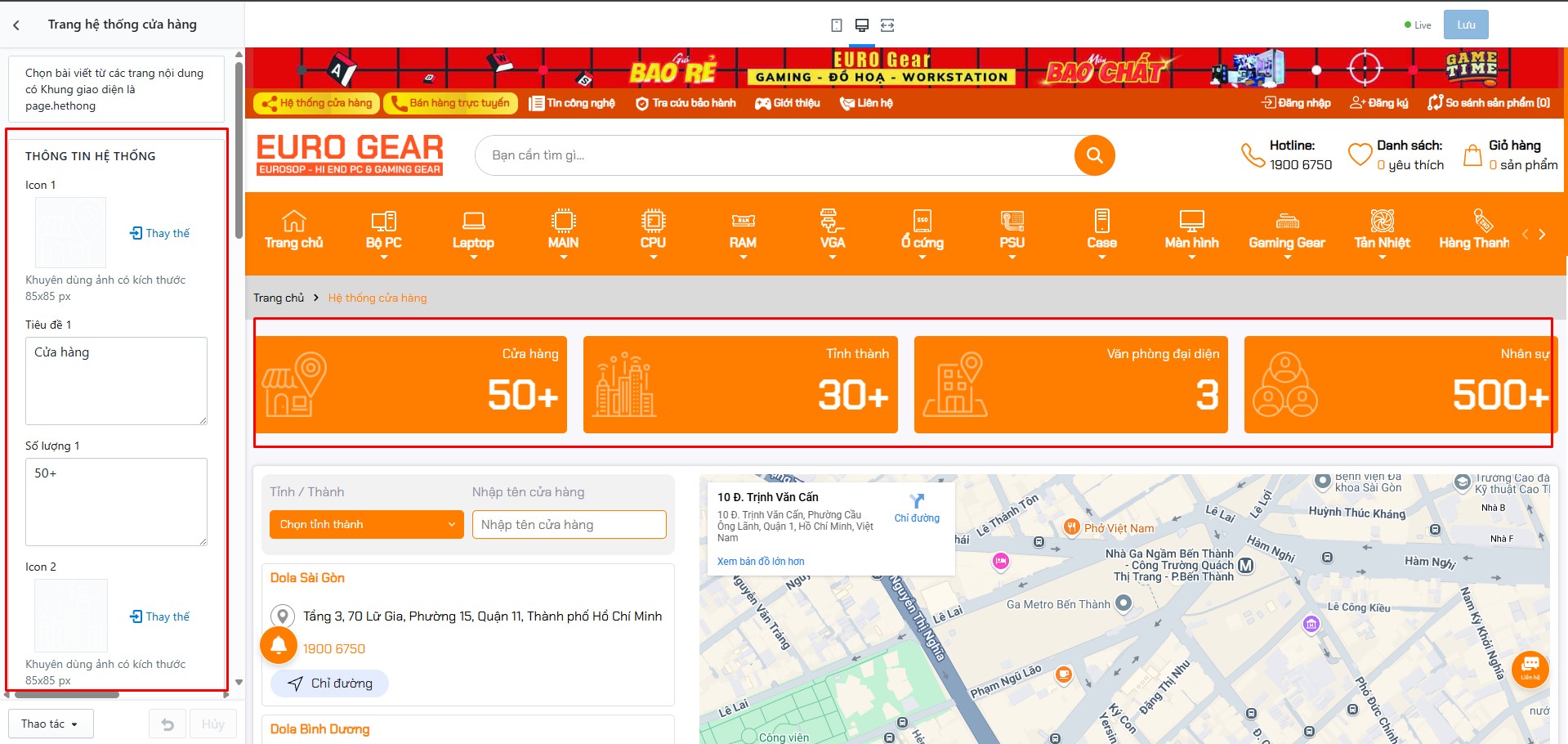Screen dimensions: 1568x744
Task: Click the sidebar horizontal scrollbar
Action: [x=67, y=695]
